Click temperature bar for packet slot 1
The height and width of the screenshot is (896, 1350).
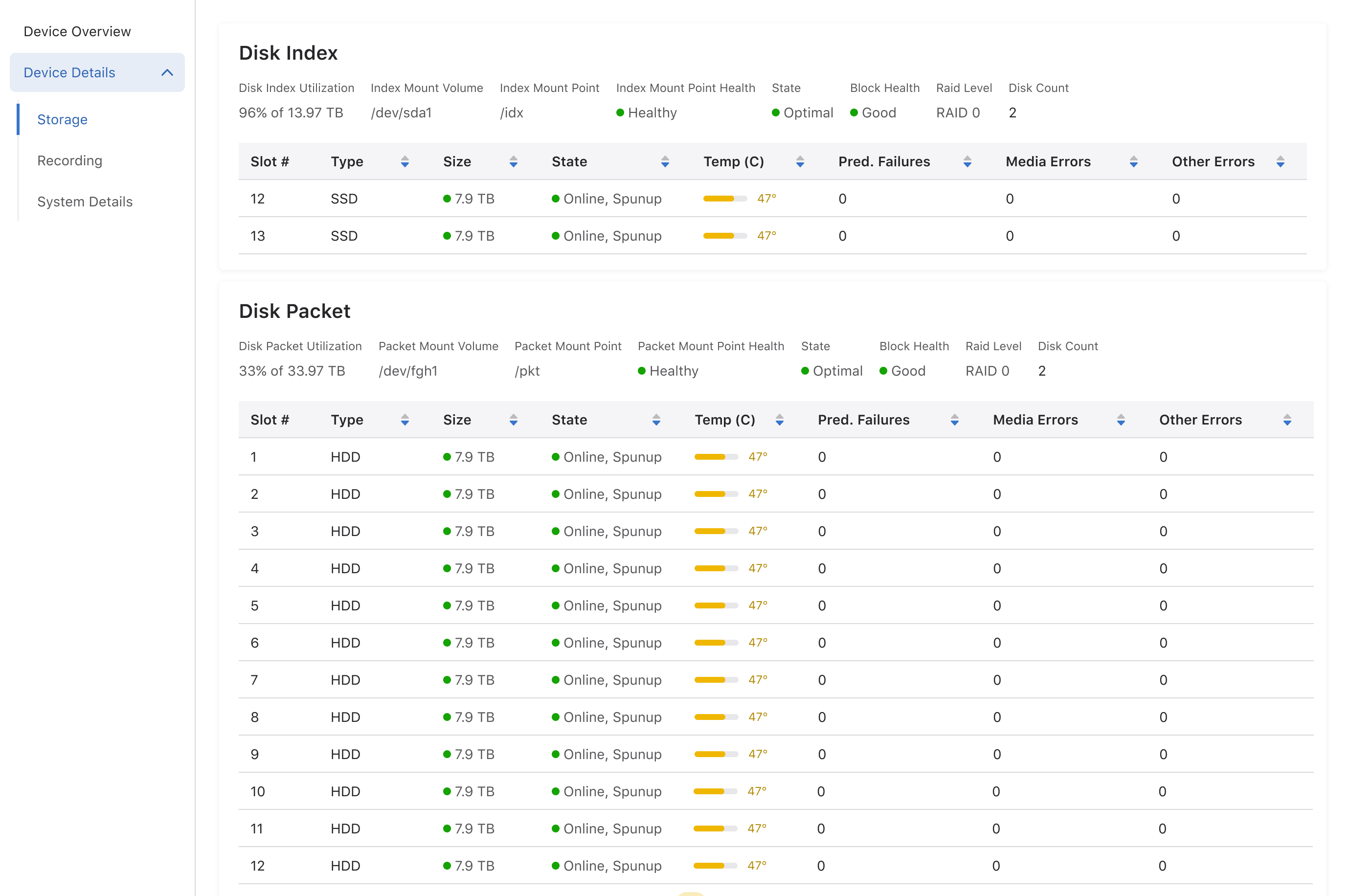(716, 457)
